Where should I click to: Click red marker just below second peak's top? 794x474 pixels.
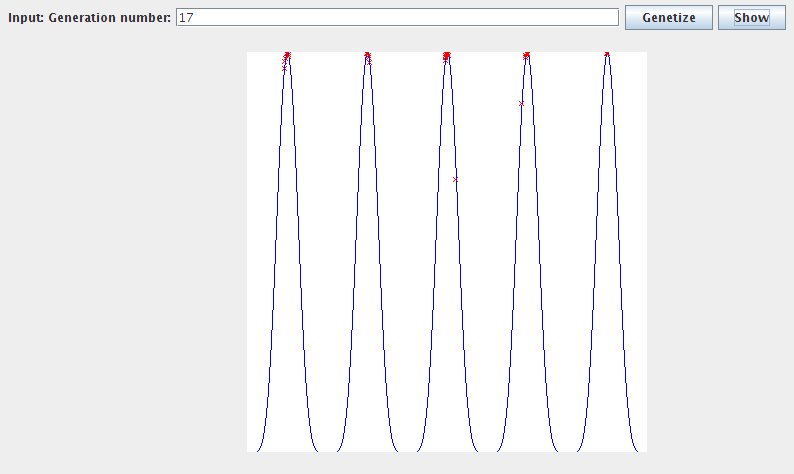(368, 62)
